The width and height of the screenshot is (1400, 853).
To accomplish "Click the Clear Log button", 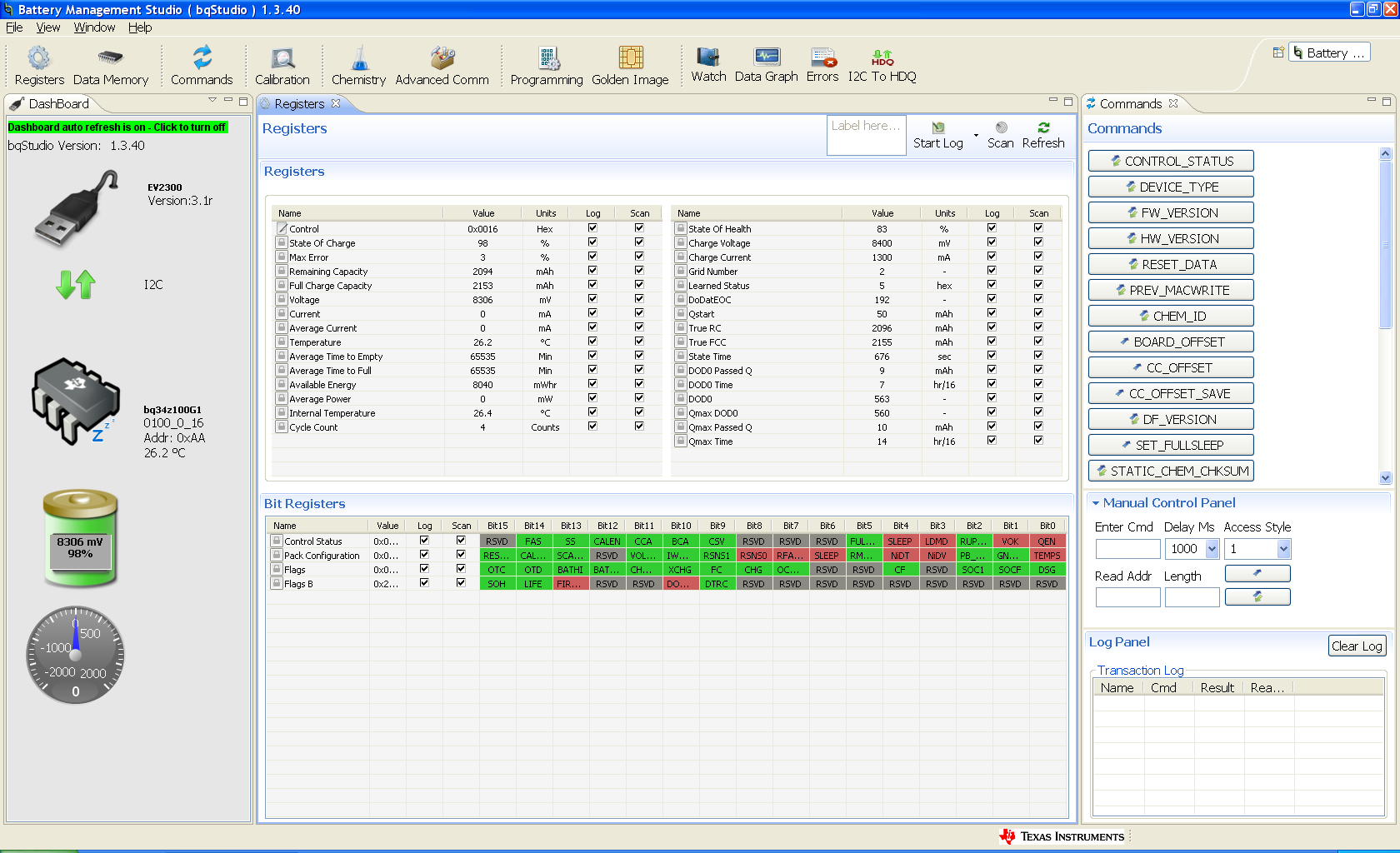I will [1357, 646].
